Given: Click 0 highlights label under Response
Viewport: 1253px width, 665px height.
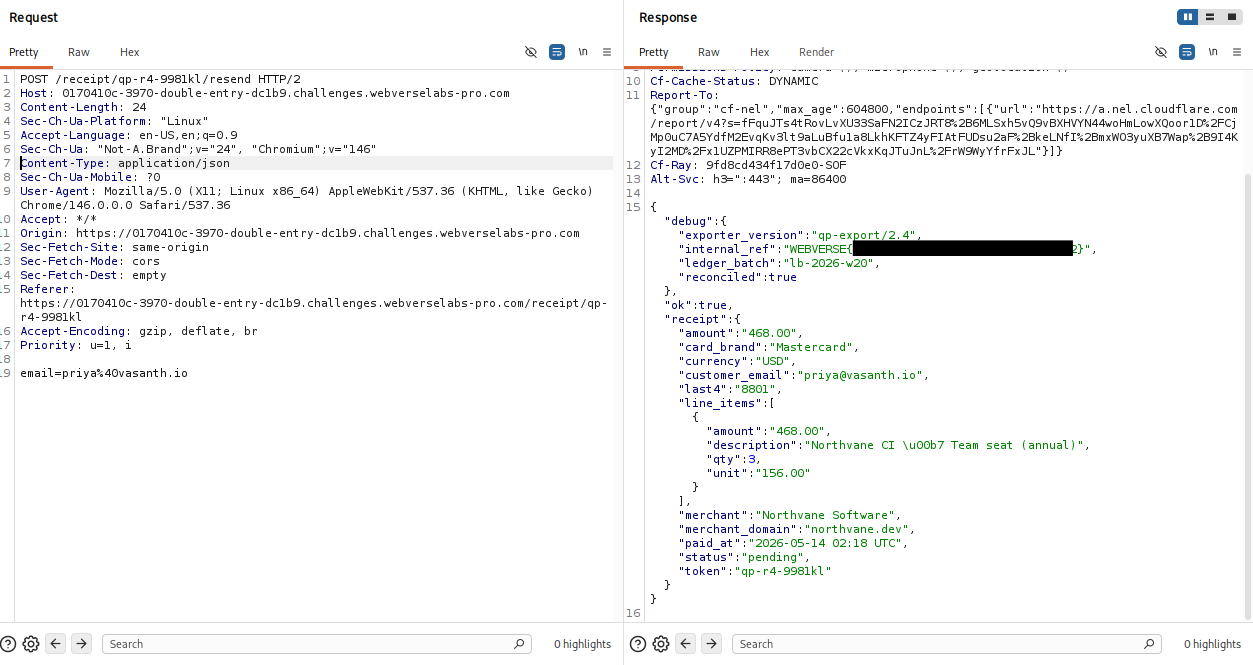Looking at the screenshot, I should pos(1212,644).
